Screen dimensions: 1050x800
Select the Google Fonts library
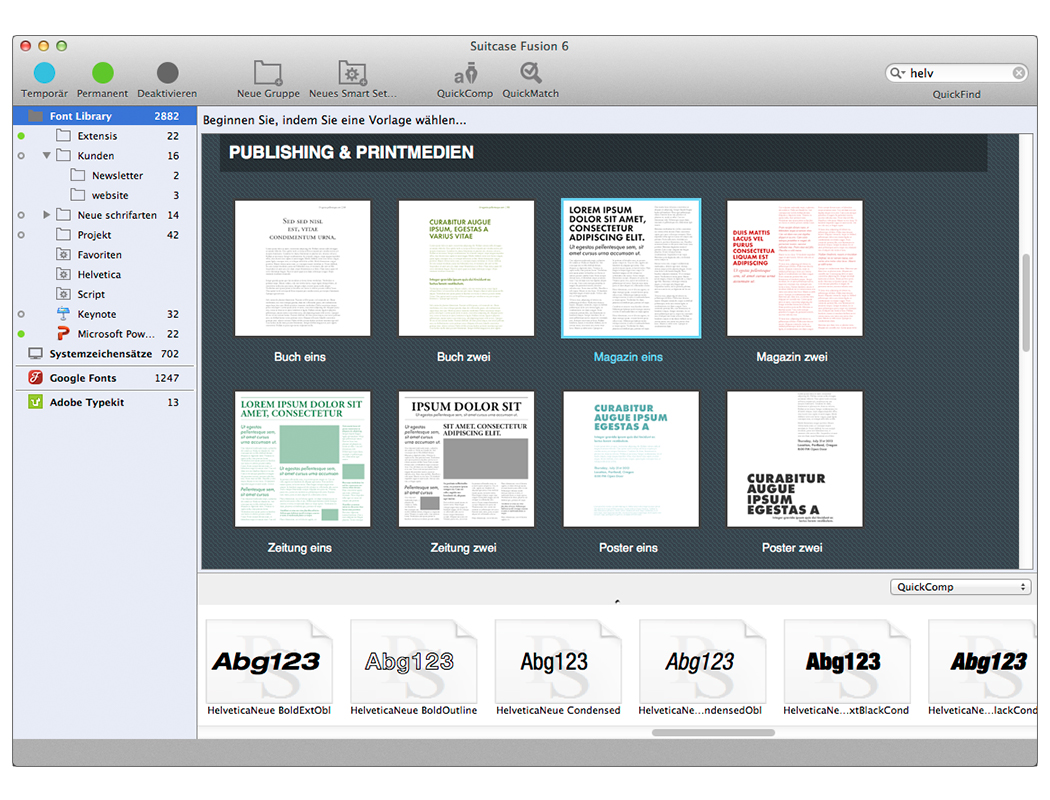[x=83, y=378]
